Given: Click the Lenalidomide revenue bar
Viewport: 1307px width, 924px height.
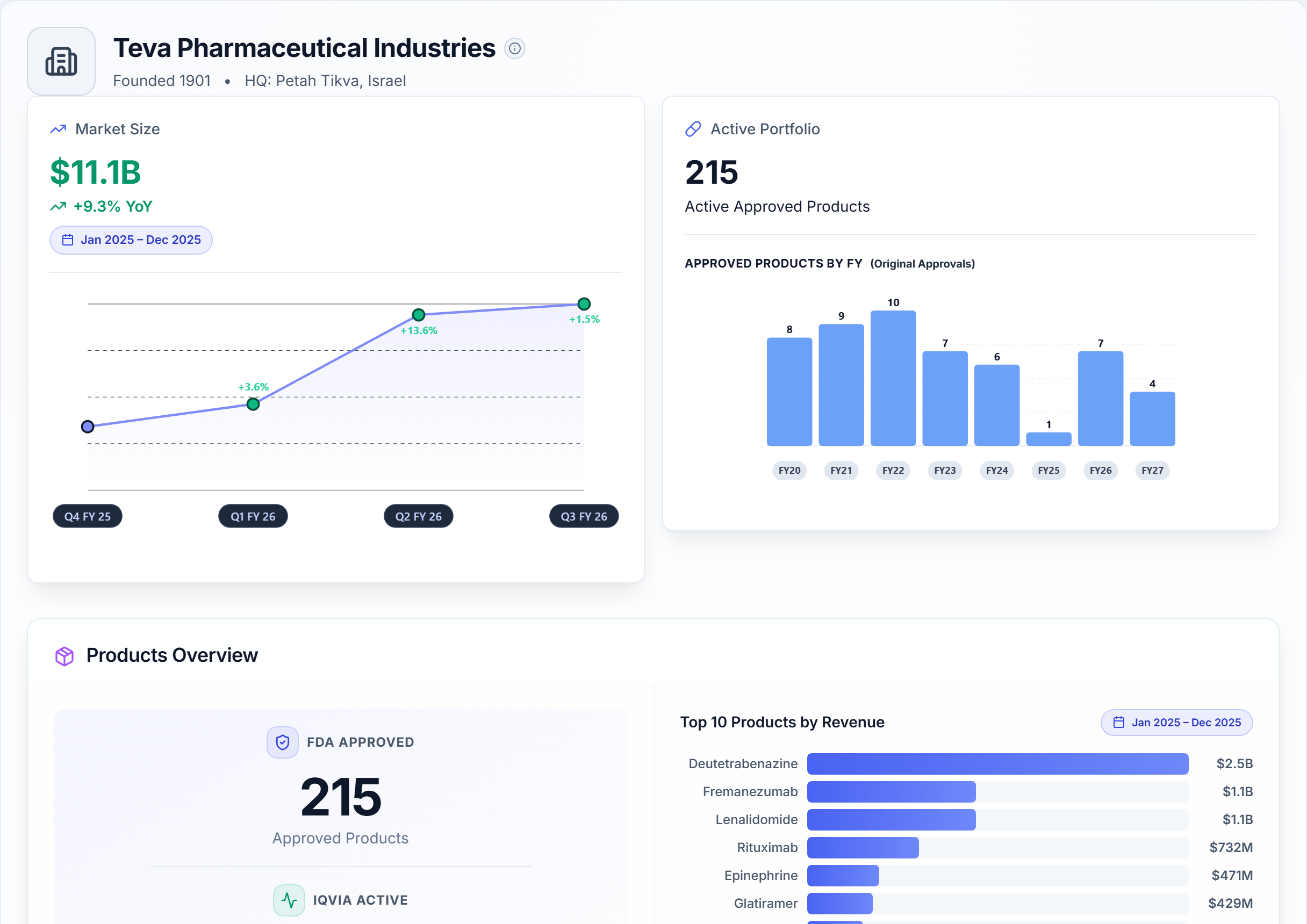Looking at the screenshot, I should point(892,819).
